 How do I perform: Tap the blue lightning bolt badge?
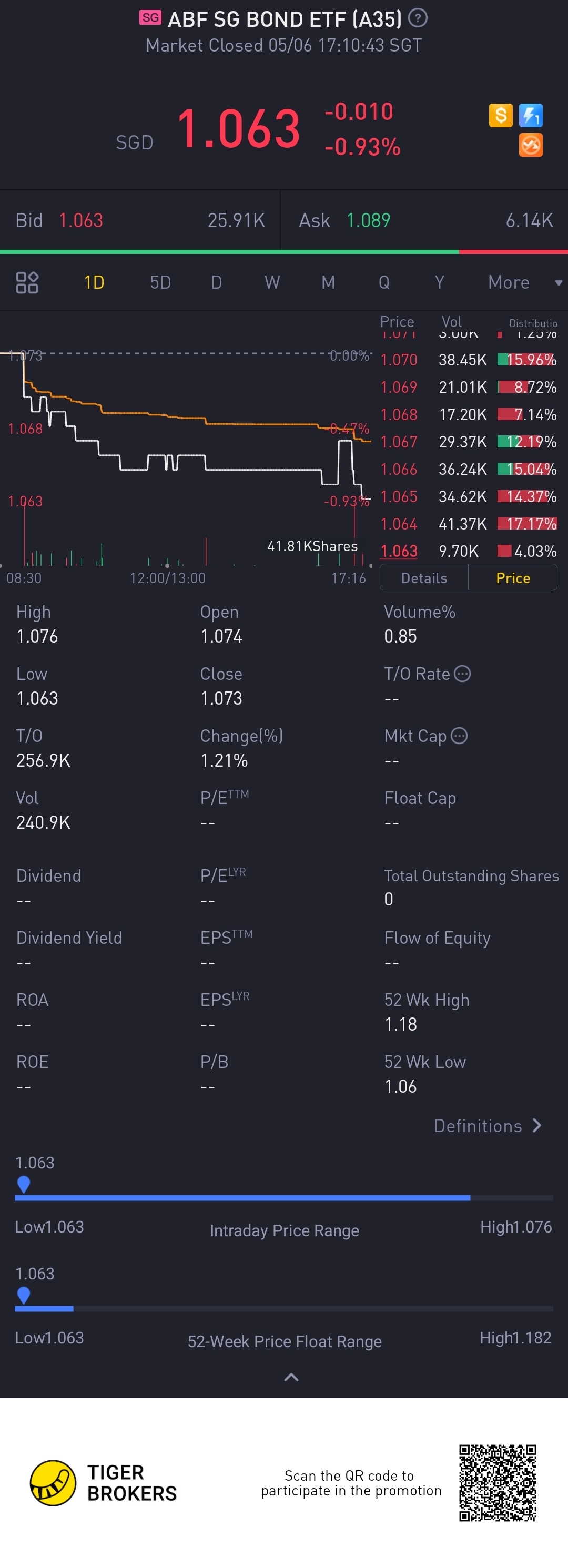[531, 115]
